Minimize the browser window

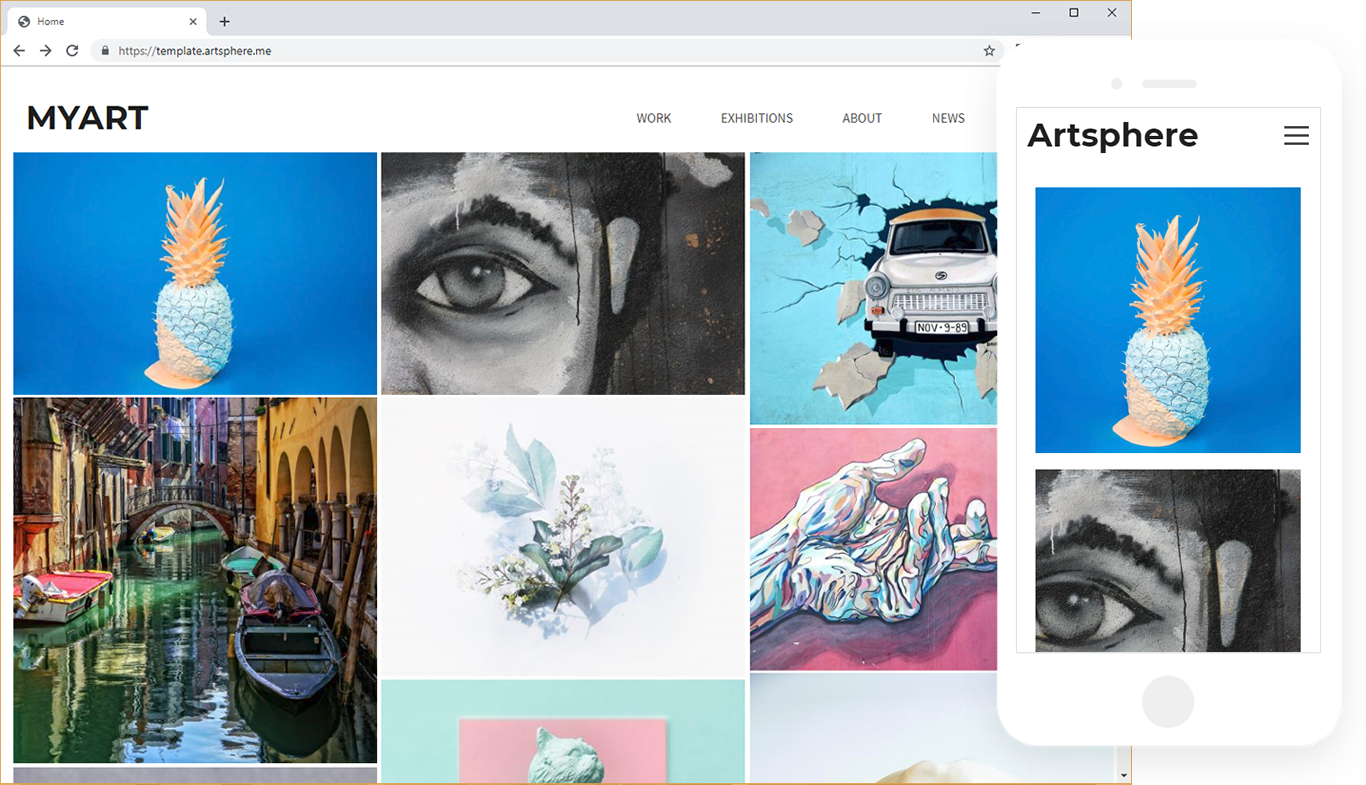[x=1036, y=13]
